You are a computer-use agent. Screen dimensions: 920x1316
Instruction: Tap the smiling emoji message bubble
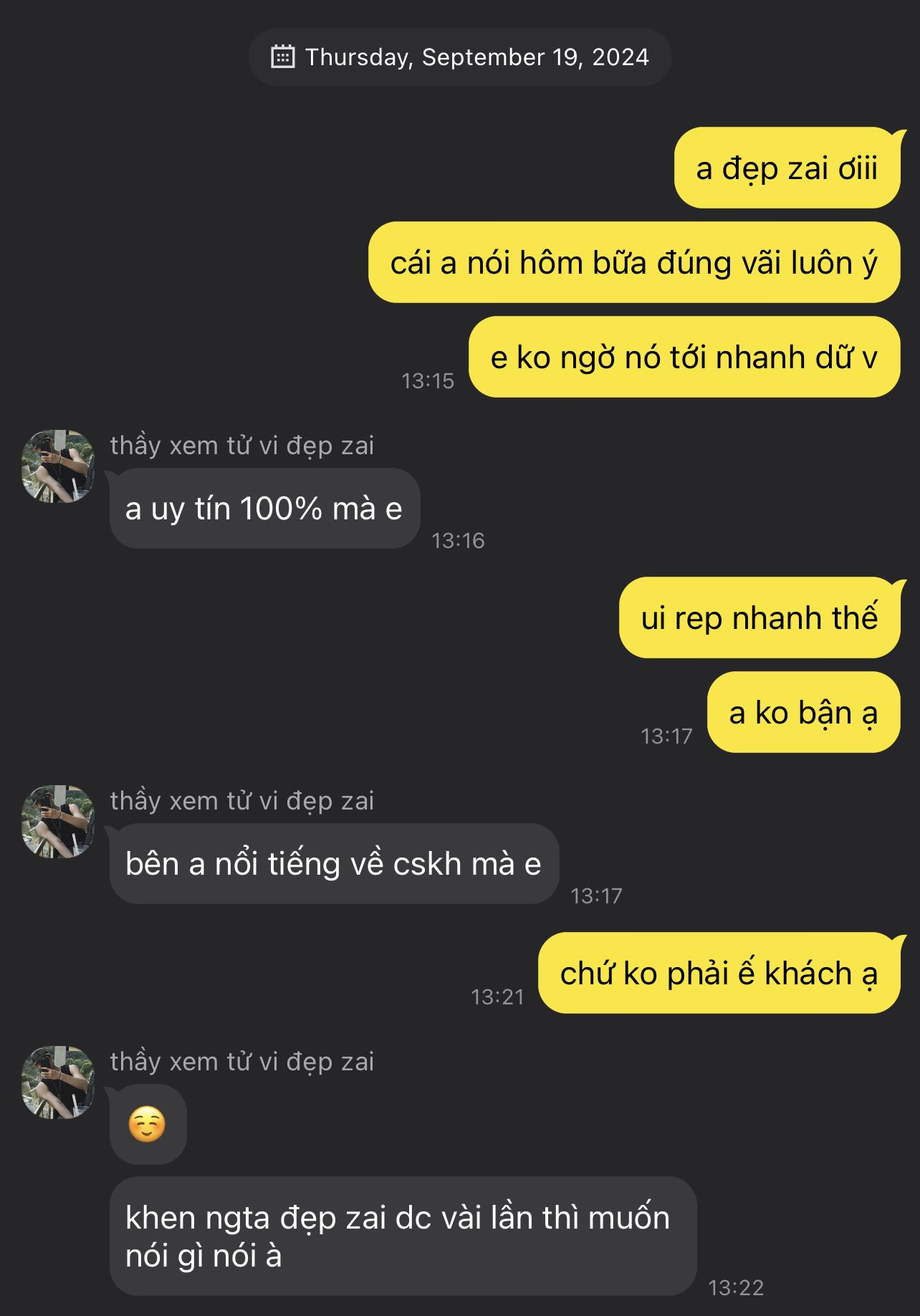tap(148, 1124)
